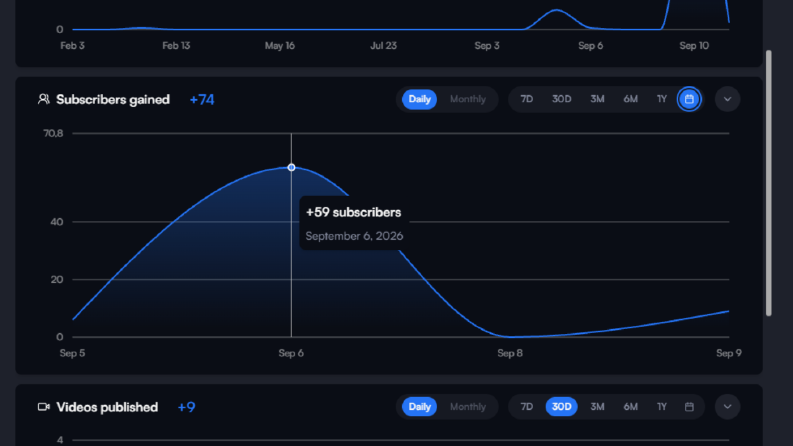This screenshot has height=446, width=793.
Task: Switch Videos published to Daily view
Action: (x=419, y=407)
